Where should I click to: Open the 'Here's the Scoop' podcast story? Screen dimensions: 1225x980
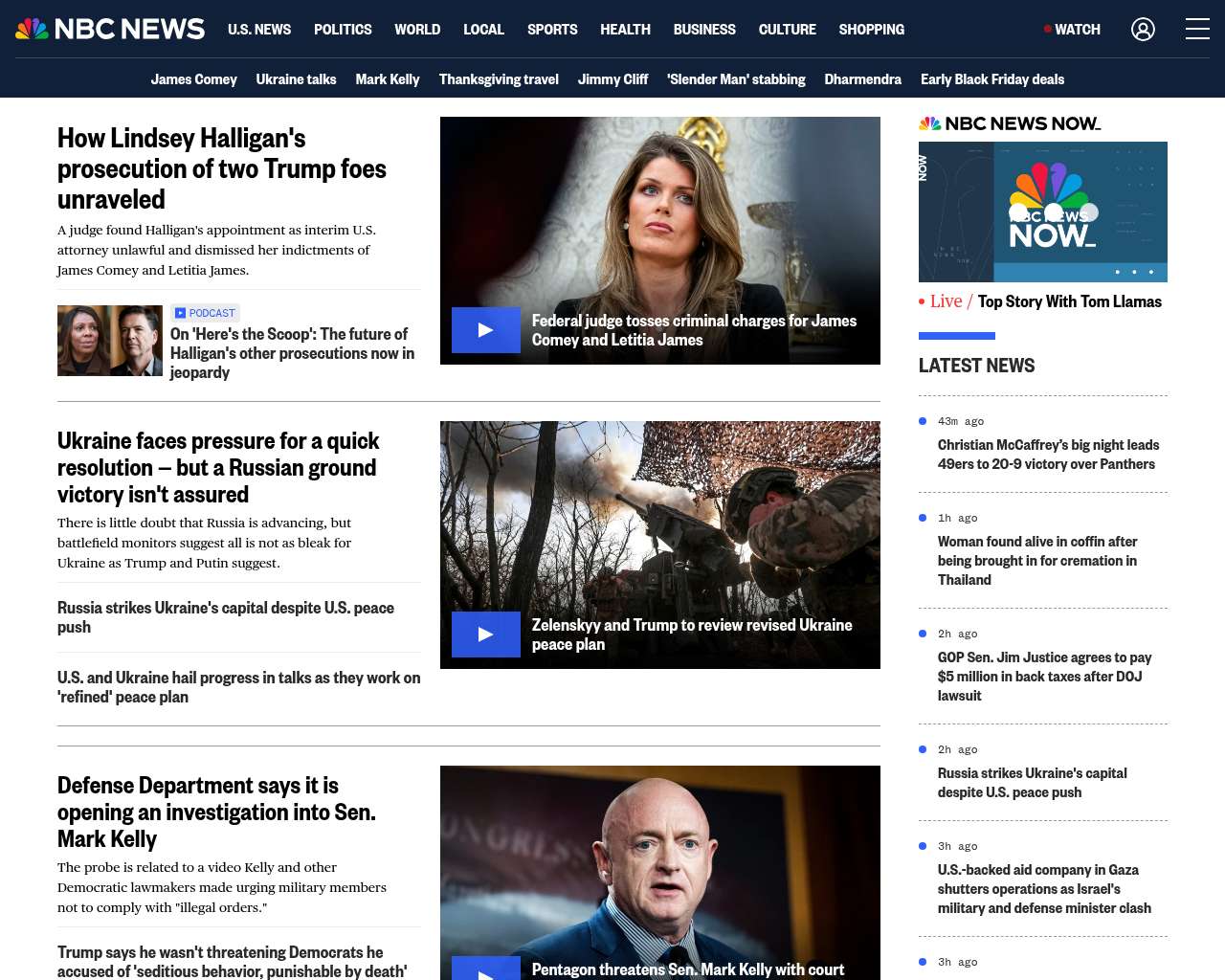(292, 353)
